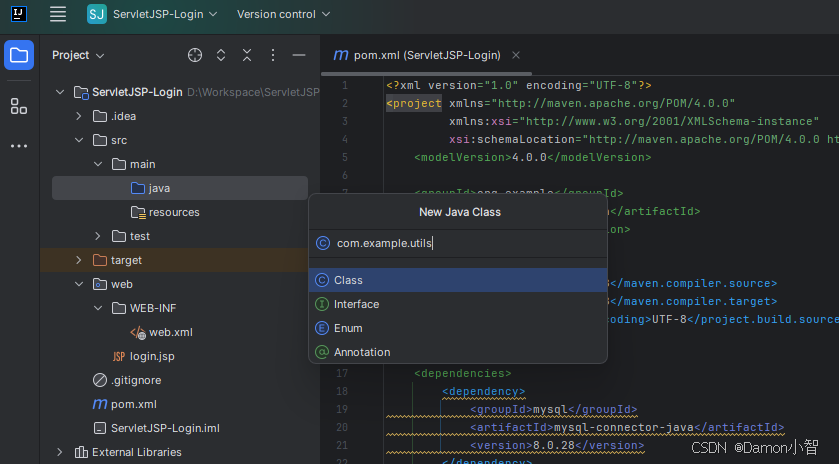Hide the Project panel with minus icon
This screenshot has height=464, width=839.
pyautogui.click(x=299, y=55)
